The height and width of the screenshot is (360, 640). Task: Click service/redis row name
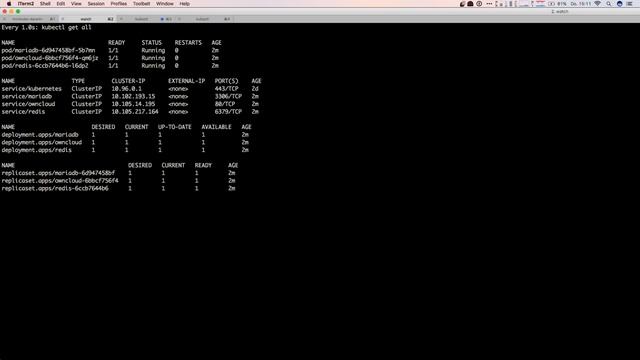tap(23, 111)
